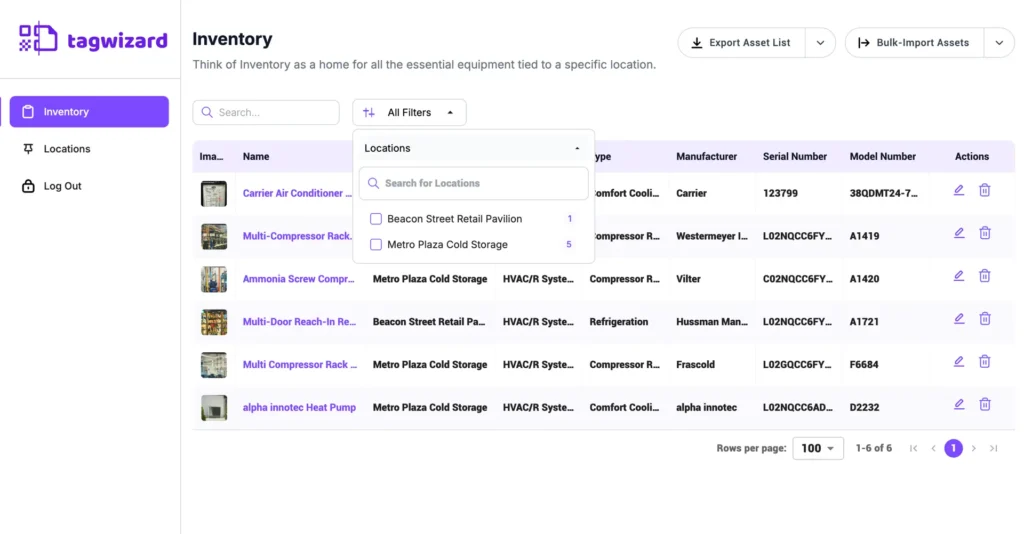This screenshot has height=534, width=1024.
Task: Click Export Asset List button
Action: click(x=742, y=42)
